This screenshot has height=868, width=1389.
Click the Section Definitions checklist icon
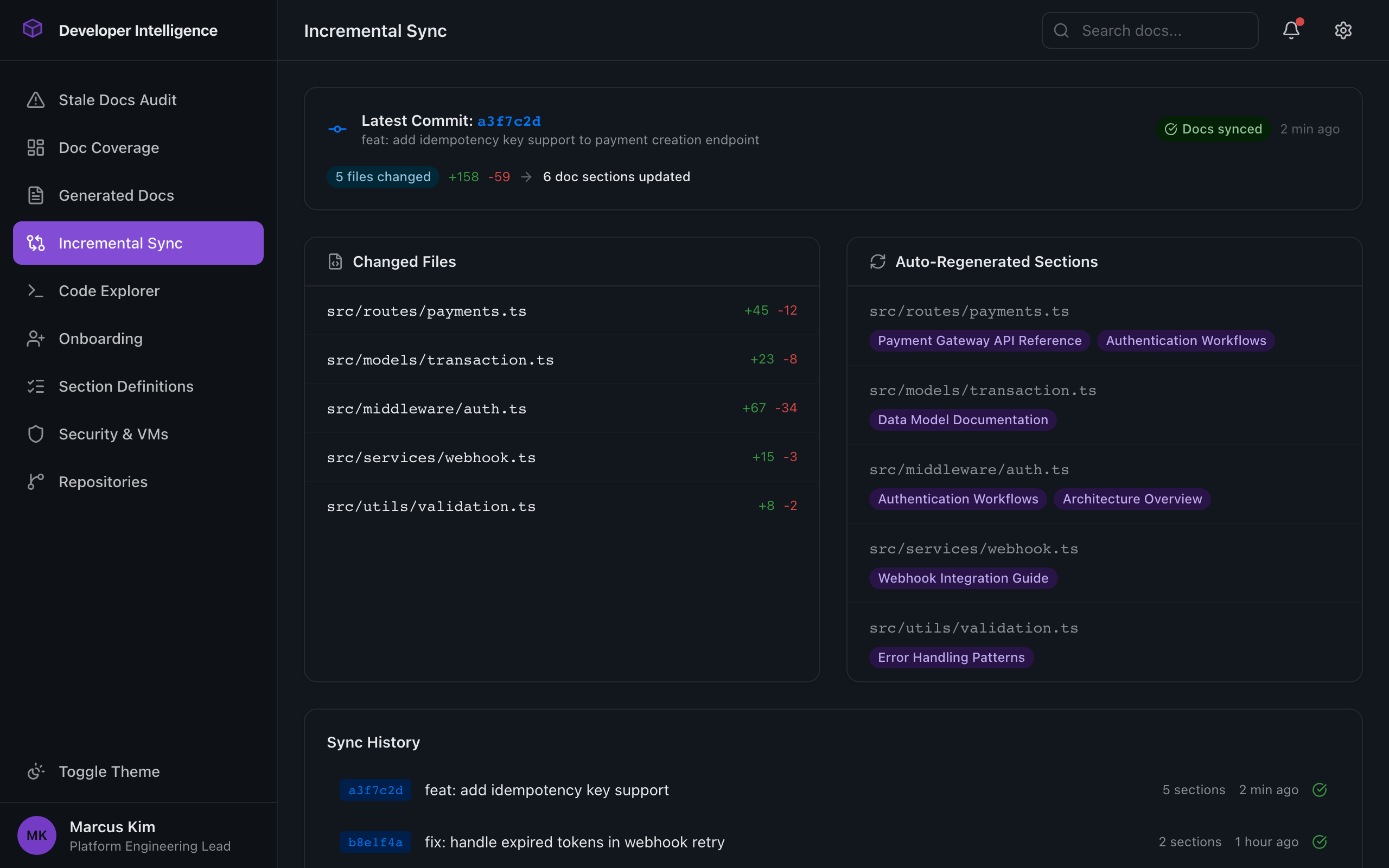(36, 386)
